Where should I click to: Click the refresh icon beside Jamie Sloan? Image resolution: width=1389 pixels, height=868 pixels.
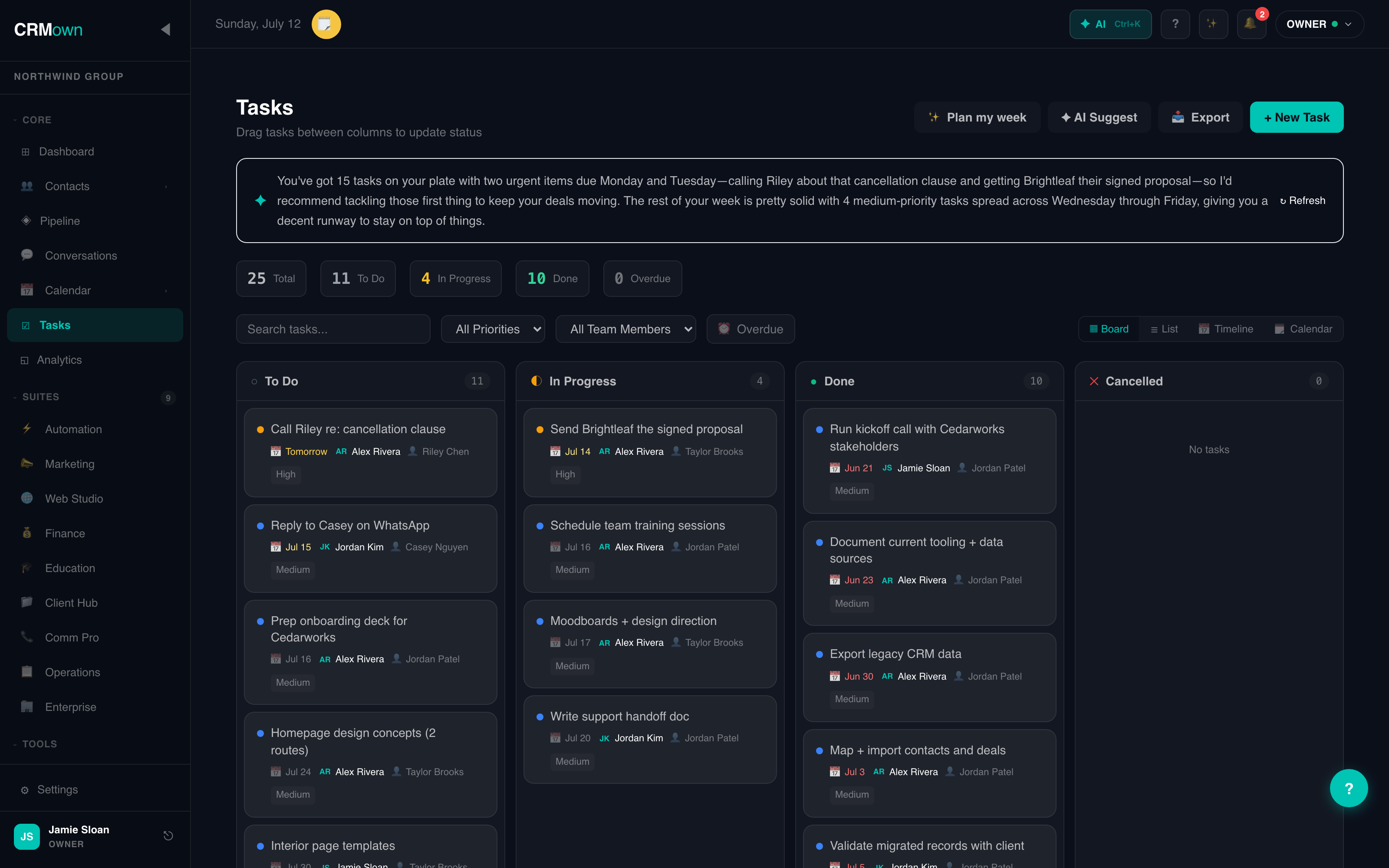168,836
